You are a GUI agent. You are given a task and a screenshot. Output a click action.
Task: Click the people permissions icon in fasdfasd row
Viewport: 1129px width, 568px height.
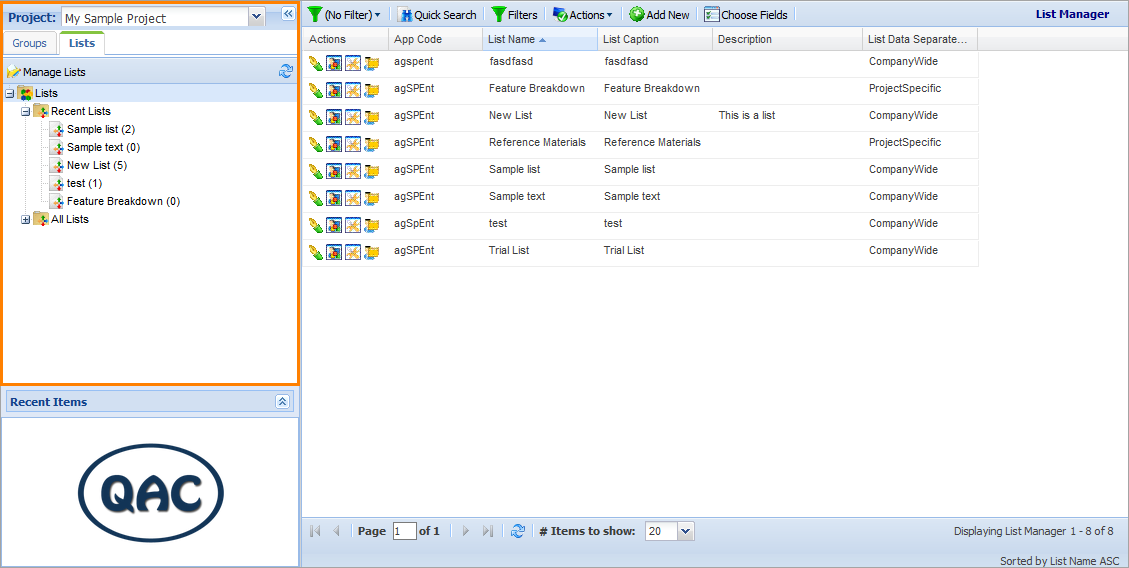pyautogui.click(x=334, y=63)
